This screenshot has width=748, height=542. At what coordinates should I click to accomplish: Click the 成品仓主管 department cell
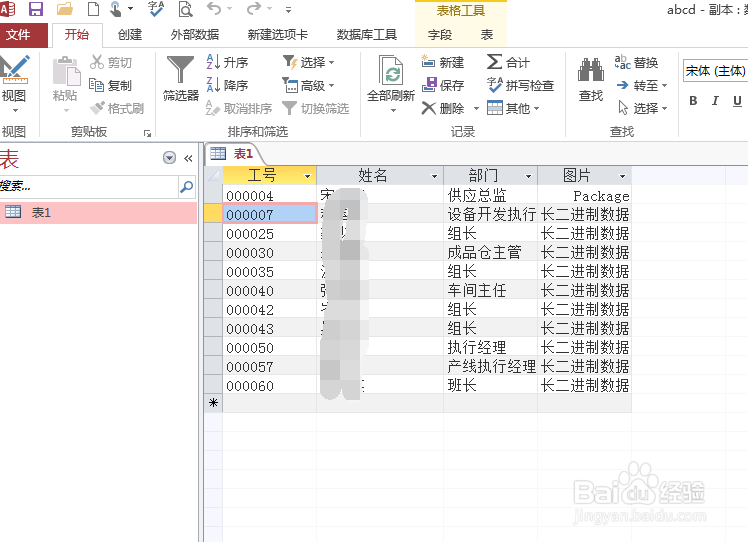[490, 252]
